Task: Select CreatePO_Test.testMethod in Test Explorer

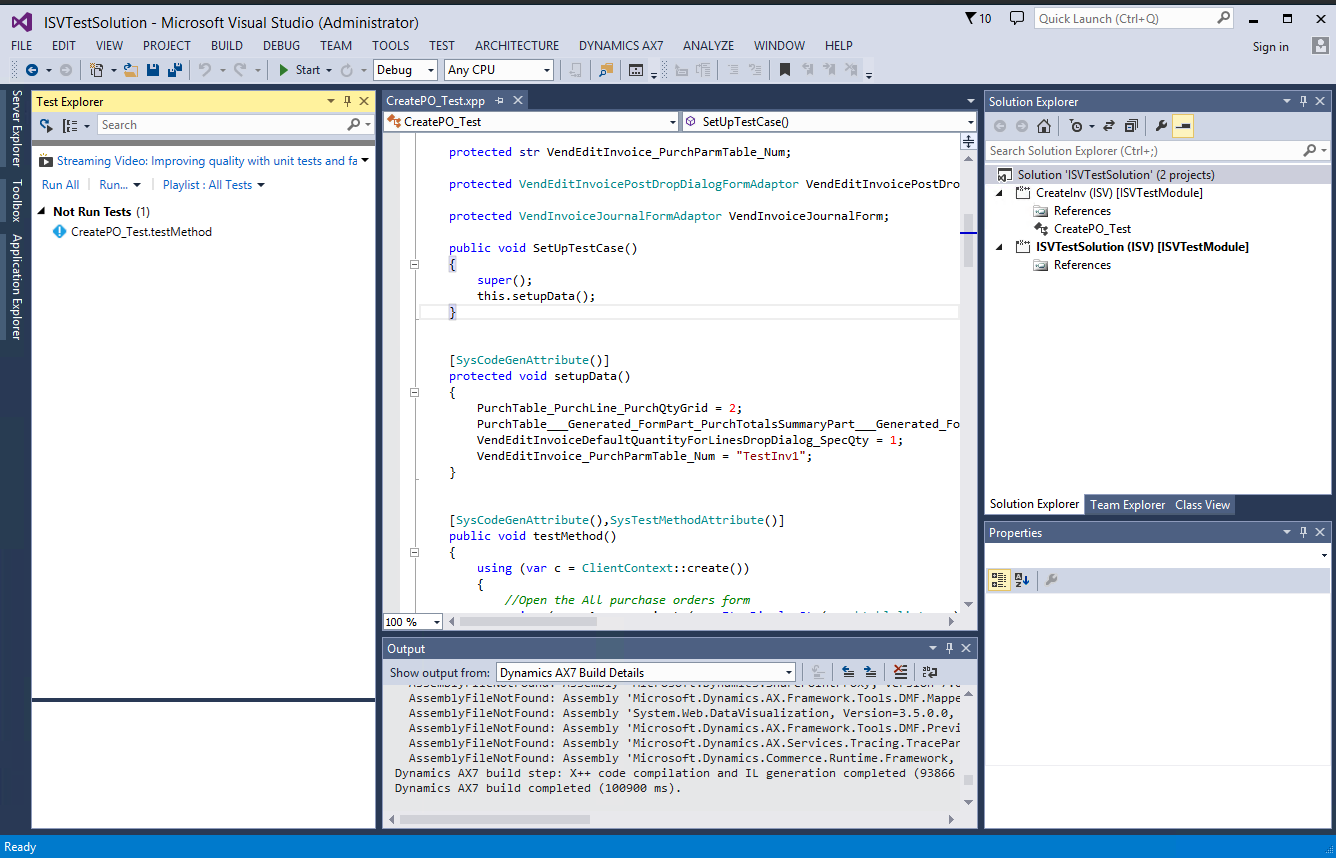Action: pyautogui.click(x=141, y=232)
